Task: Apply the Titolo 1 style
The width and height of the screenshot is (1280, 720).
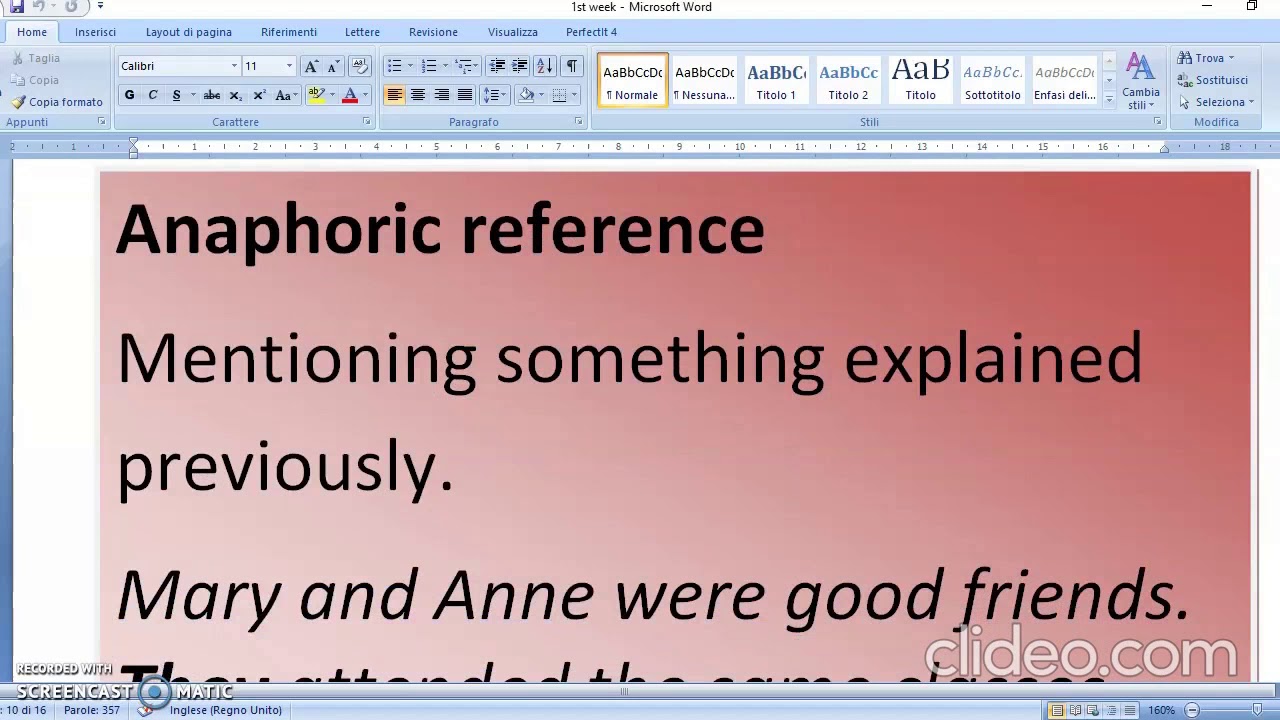Action: tap(776, 81)
